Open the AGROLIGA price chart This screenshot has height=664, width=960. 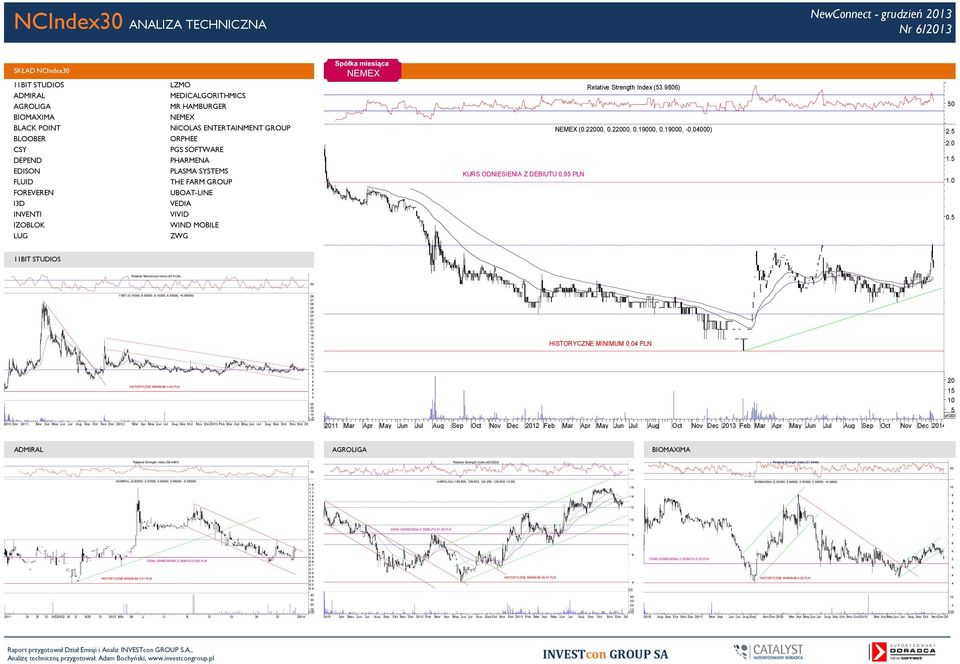pos(479,540)
